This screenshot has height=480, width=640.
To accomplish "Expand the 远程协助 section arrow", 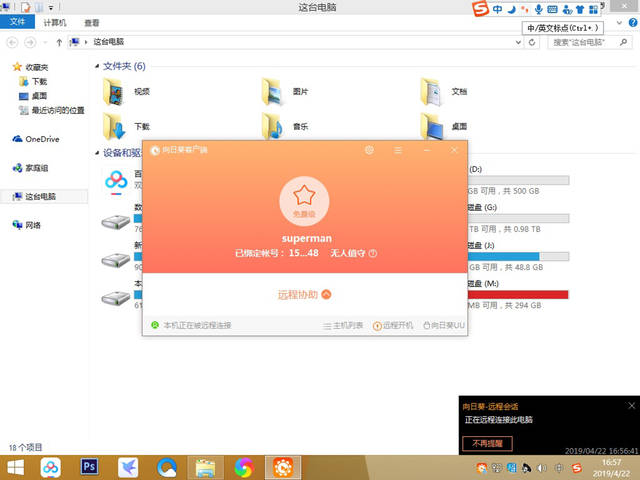I will pos(326,294).
